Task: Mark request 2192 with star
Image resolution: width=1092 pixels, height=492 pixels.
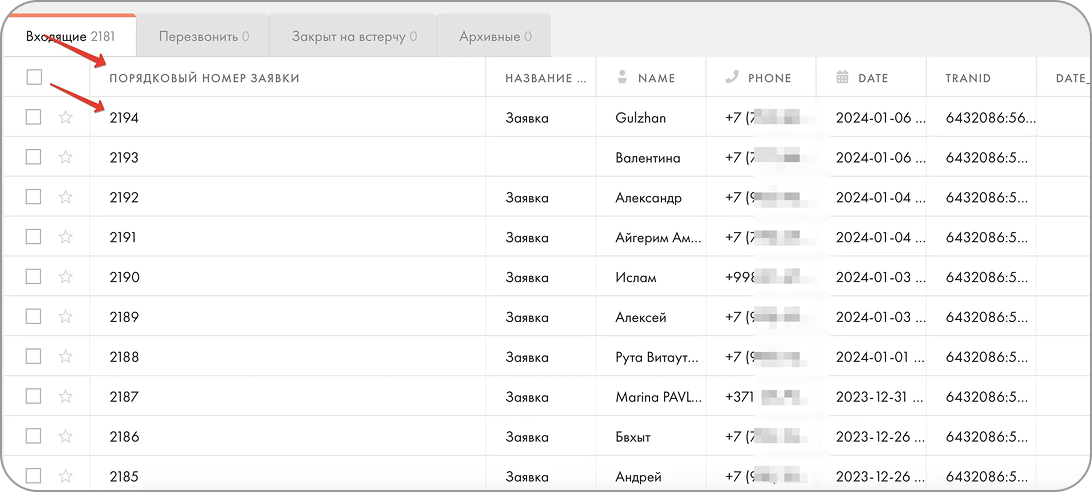Action: click(66, 197)
